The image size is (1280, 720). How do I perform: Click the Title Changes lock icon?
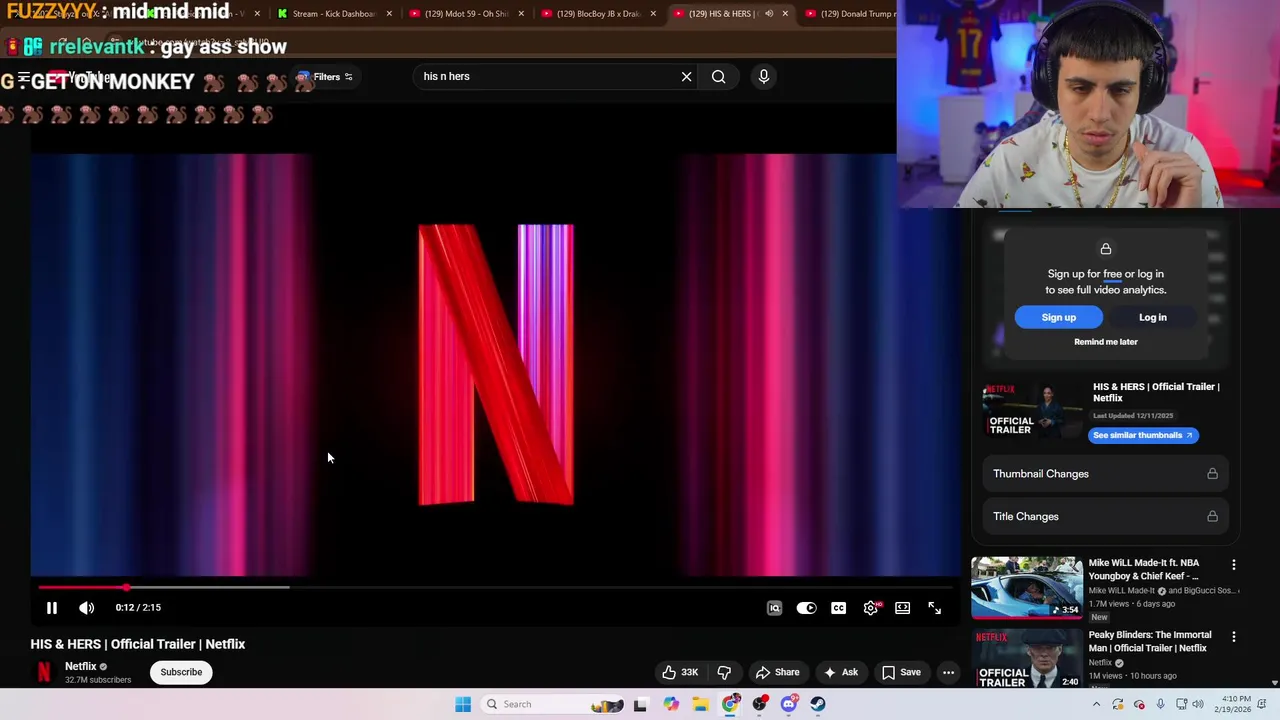1212,517
